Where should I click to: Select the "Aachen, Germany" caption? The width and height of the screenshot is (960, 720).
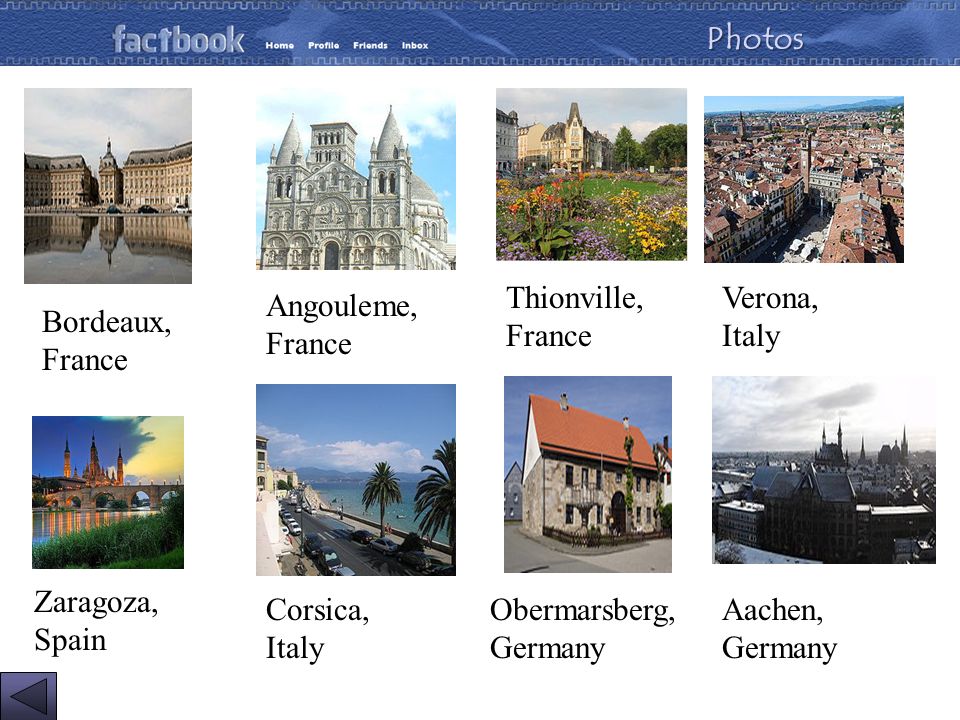click(x=779, y=629)
